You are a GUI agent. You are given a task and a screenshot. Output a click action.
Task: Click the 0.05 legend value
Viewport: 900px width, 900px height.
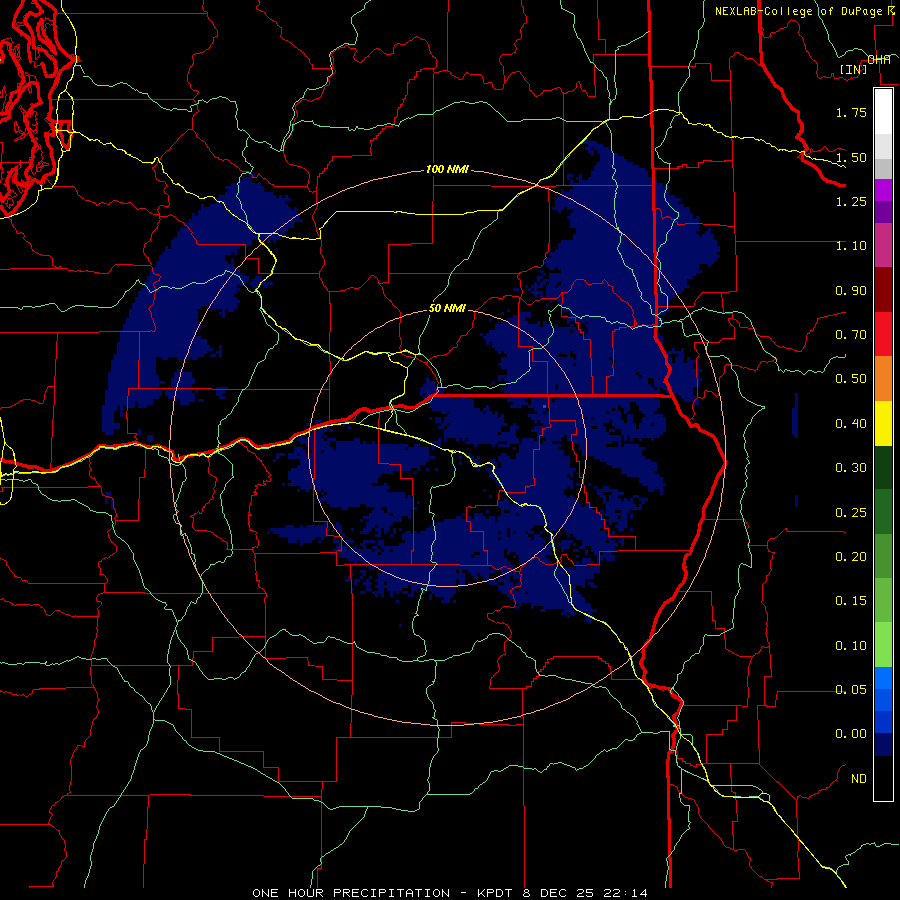tap(851, 690)
